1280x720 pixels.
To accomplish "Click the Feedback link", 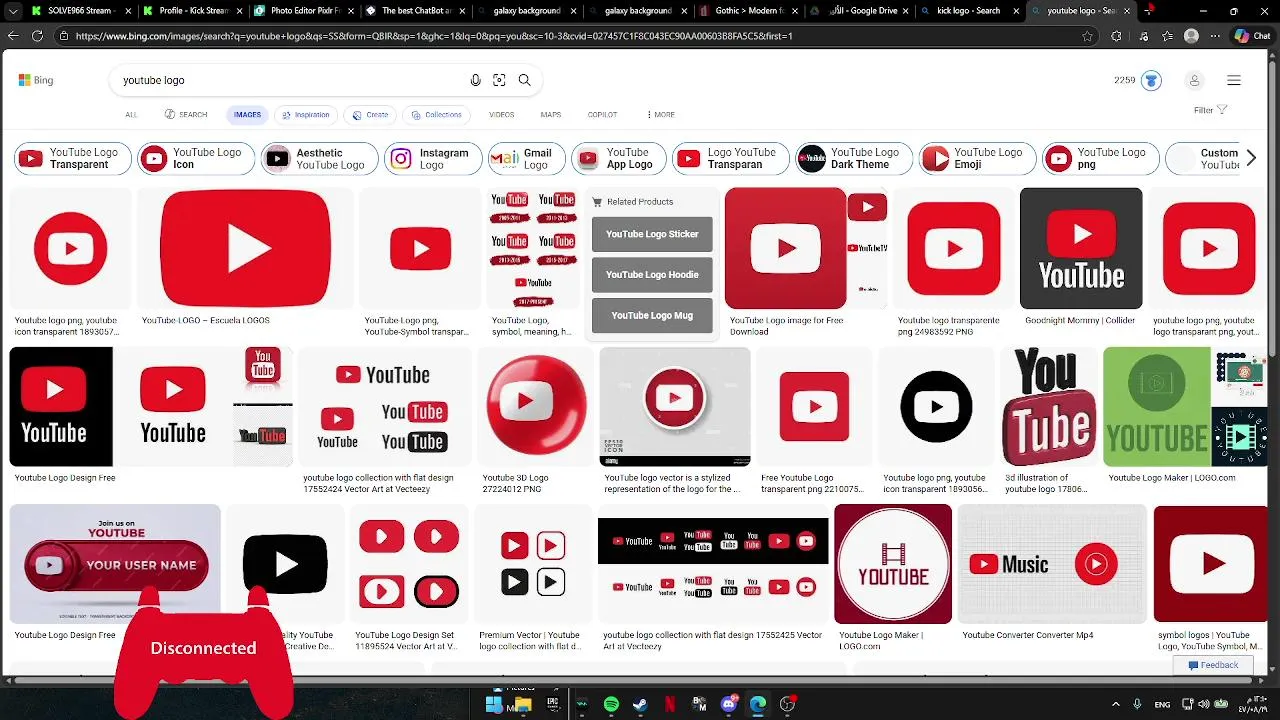I will pos(1213,665).
